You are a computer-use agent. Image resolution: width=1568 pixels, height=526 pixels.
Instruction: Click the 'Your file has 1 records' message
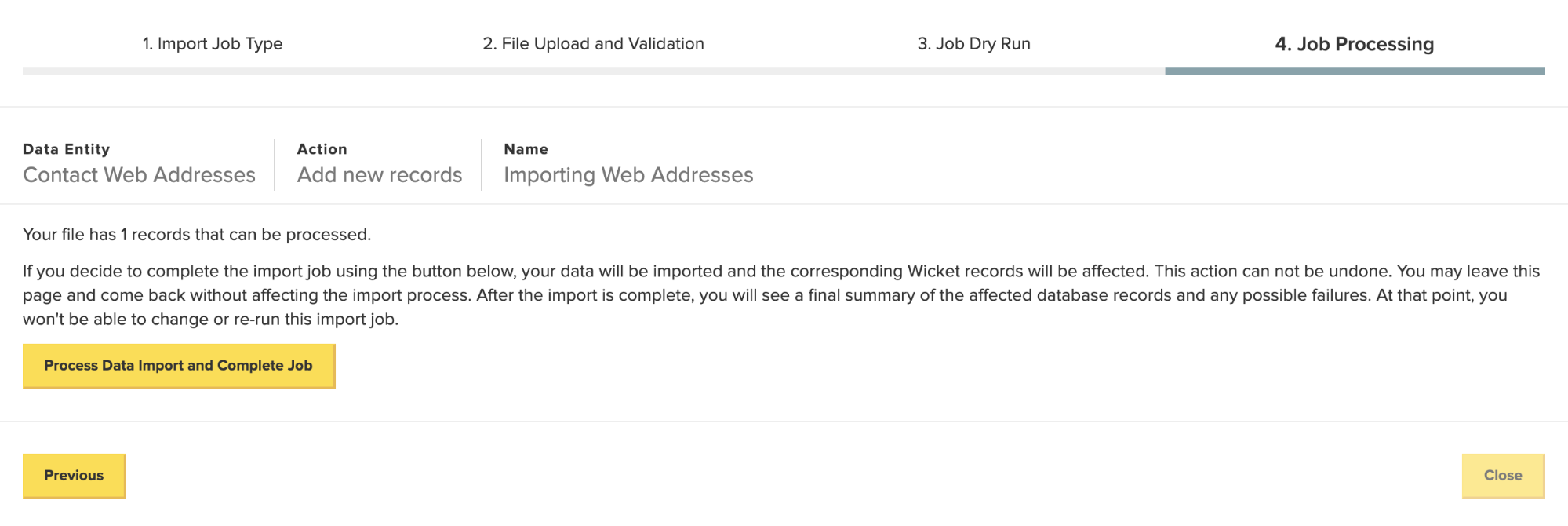click(196, 235)
